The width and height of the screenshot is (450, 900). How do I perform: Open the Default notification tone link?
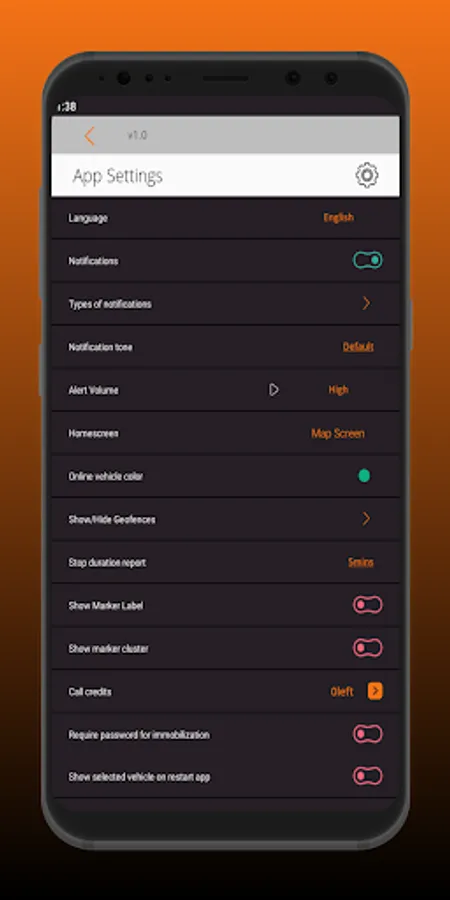pos(358,347)
